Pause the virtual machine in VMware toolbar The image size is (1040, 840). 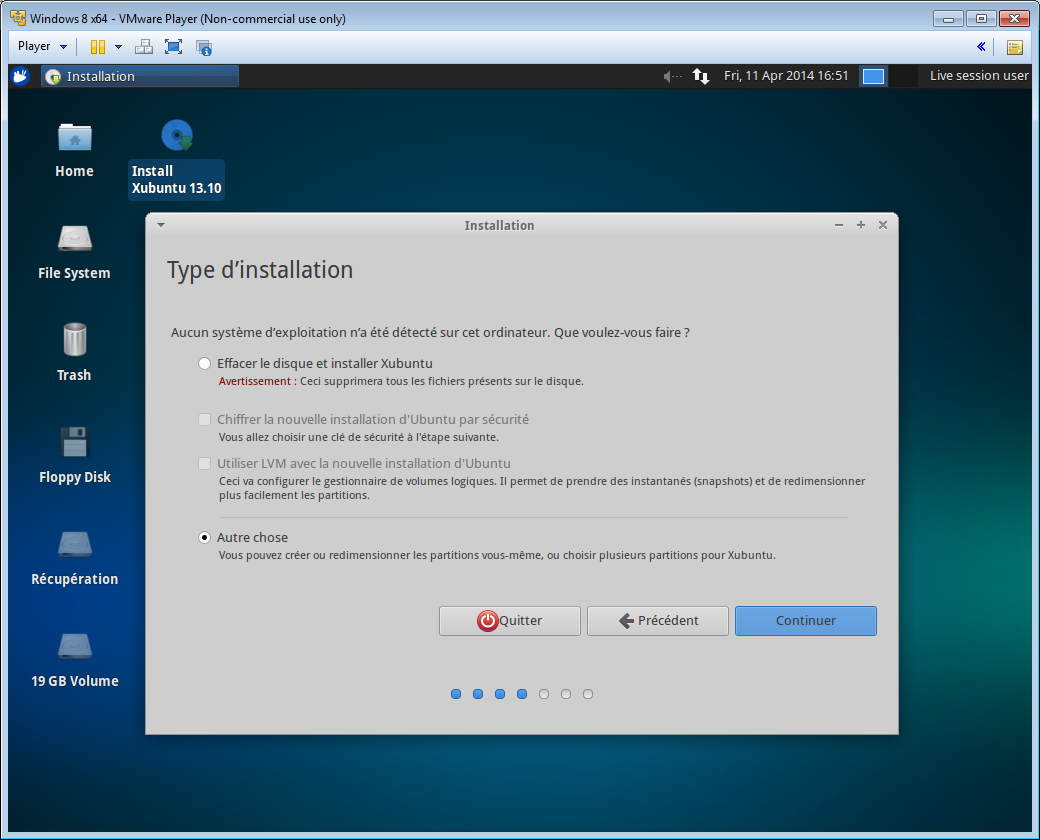[x=98, y=46]
